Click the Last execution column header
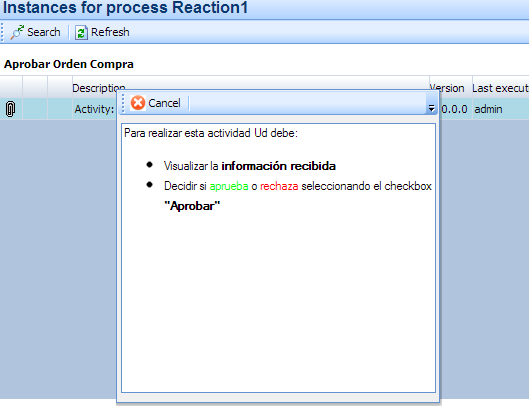Screen dimensions: 529x419 tap(501, 88)
